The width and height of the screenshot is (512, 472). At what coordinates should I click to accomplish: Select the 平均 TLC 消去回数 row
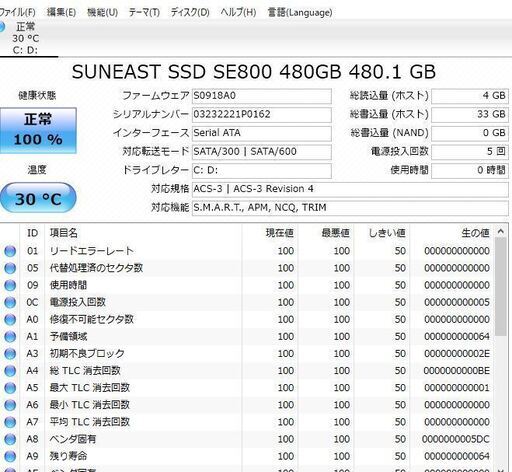(x=247, y=422)
